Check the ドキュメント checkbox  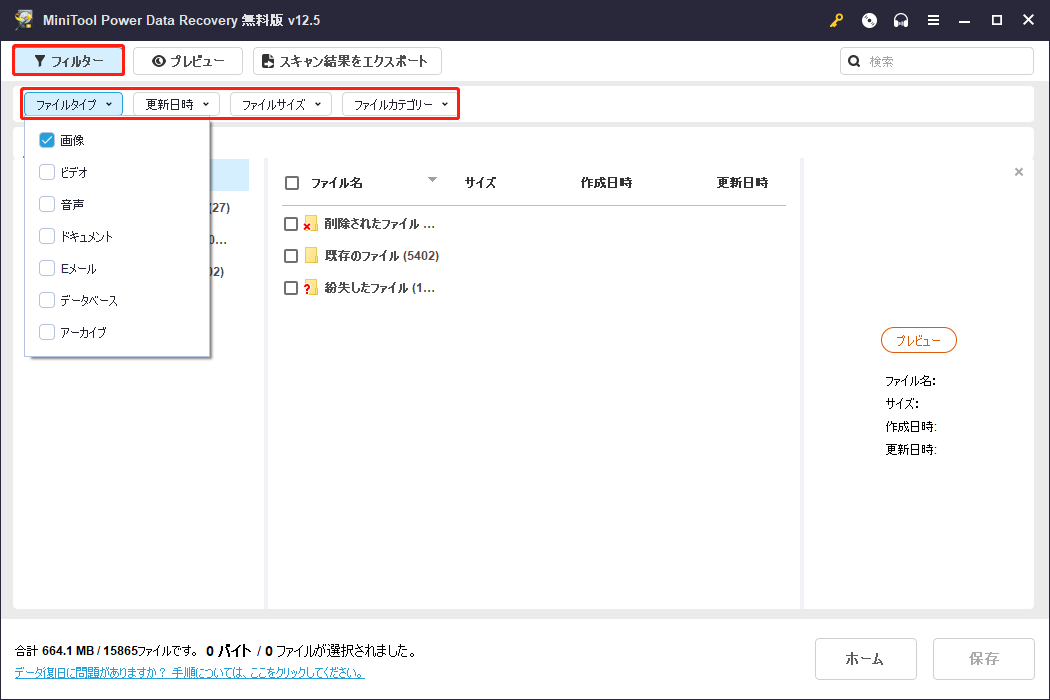(47, 236)
